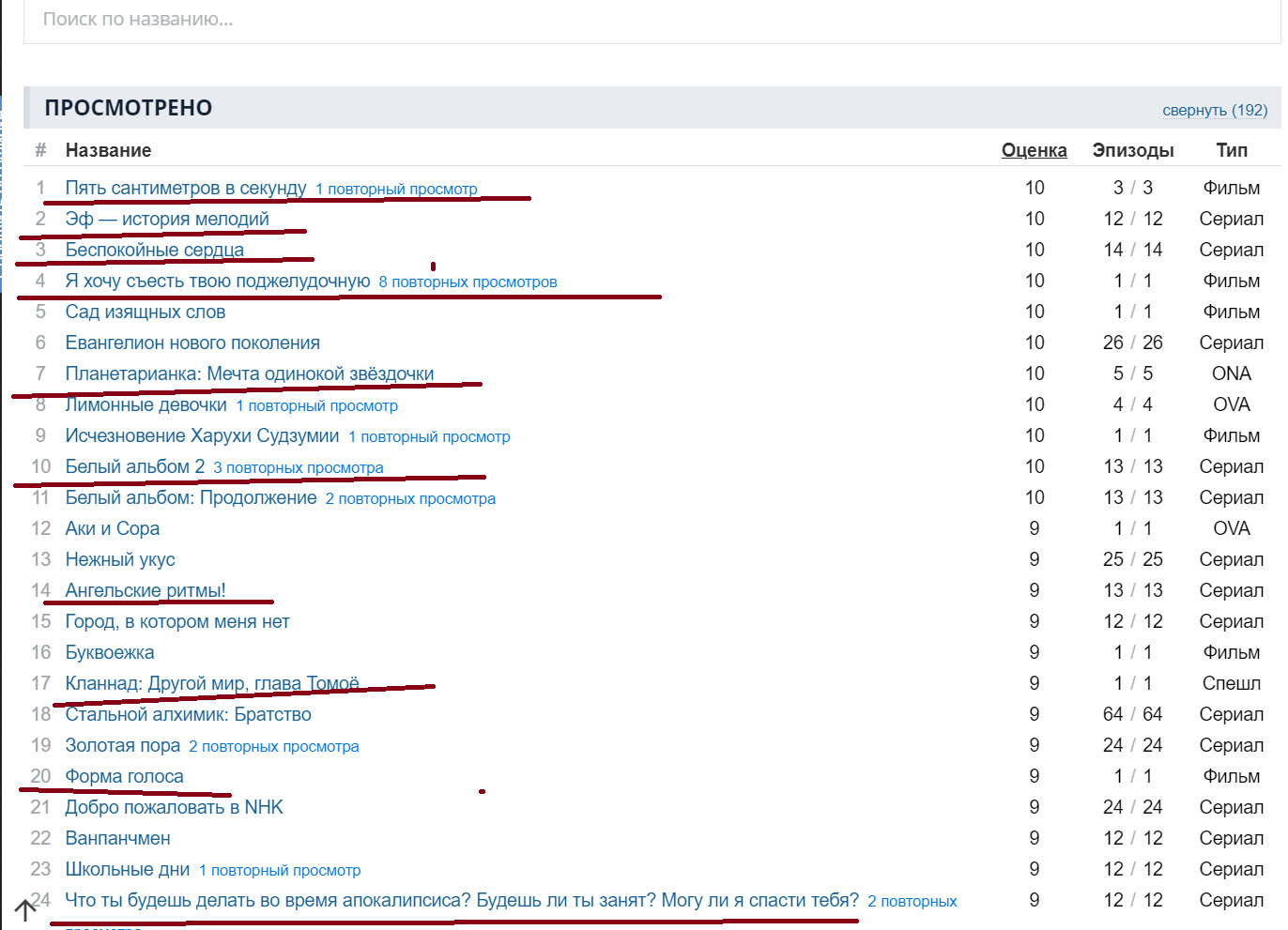Open Эф — история мелодий entry

click(166, 219)
